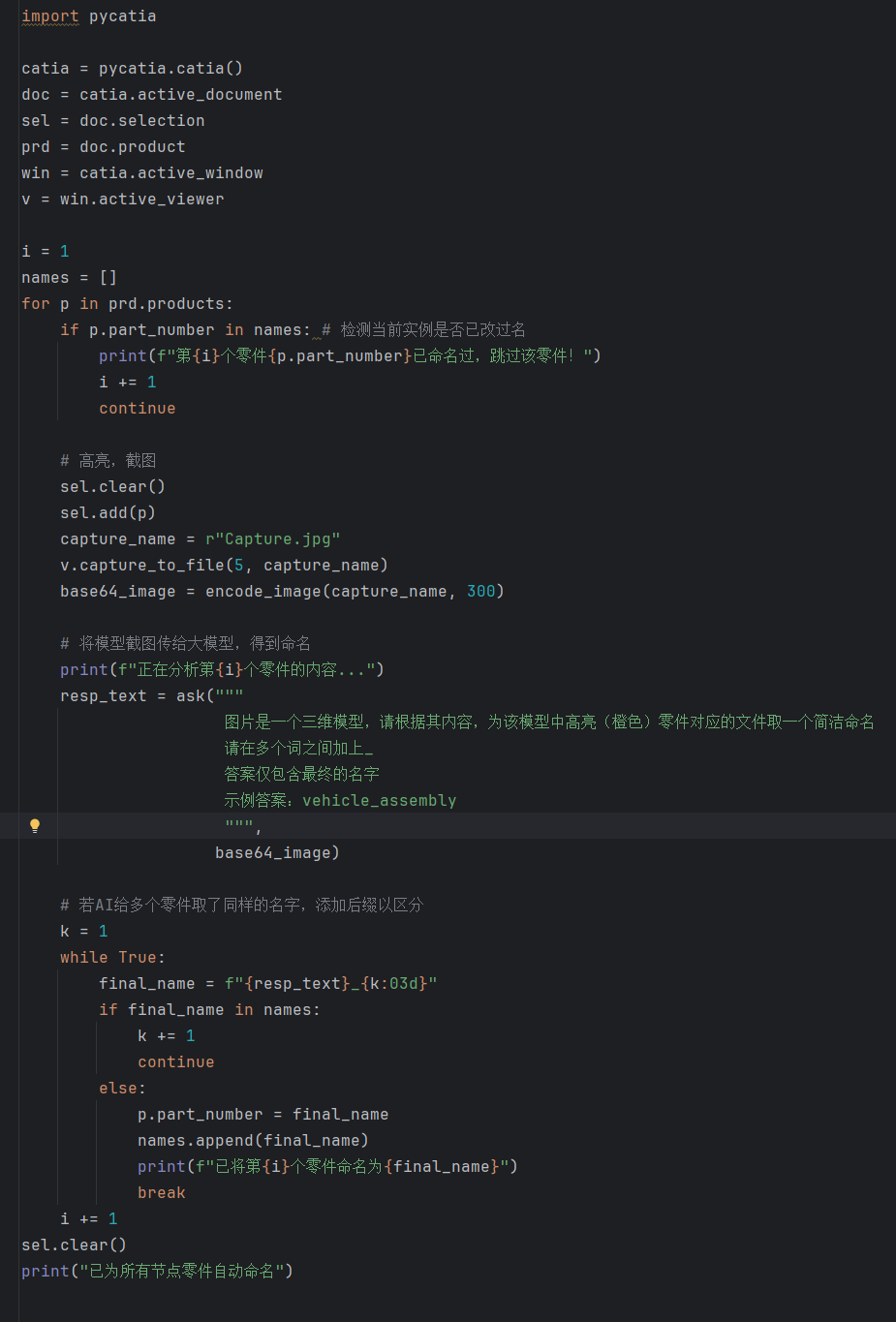
Task: Click the 'if final_name in names:' condition
Action: (209, 1010)
